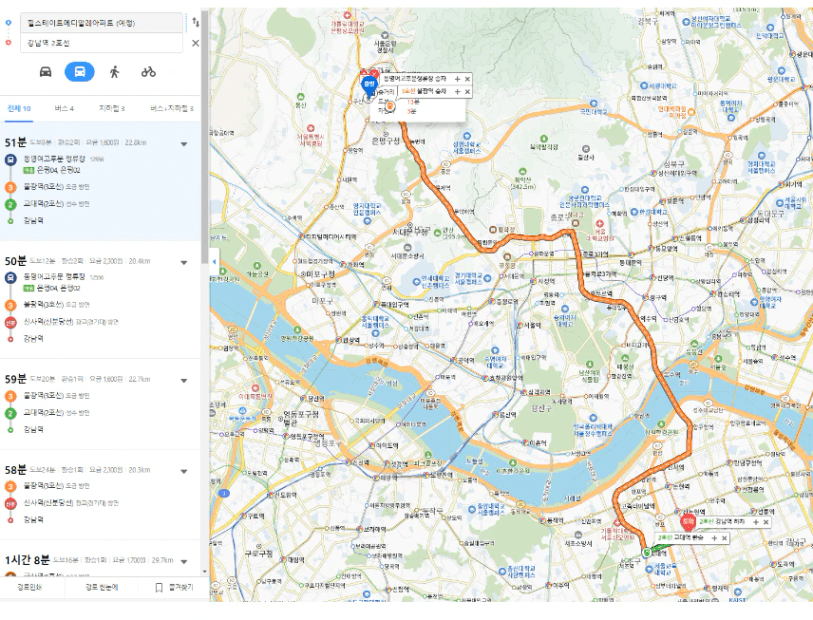Click the red destination marker on the map
Screen dimensions: 813x620
point(688,523)
